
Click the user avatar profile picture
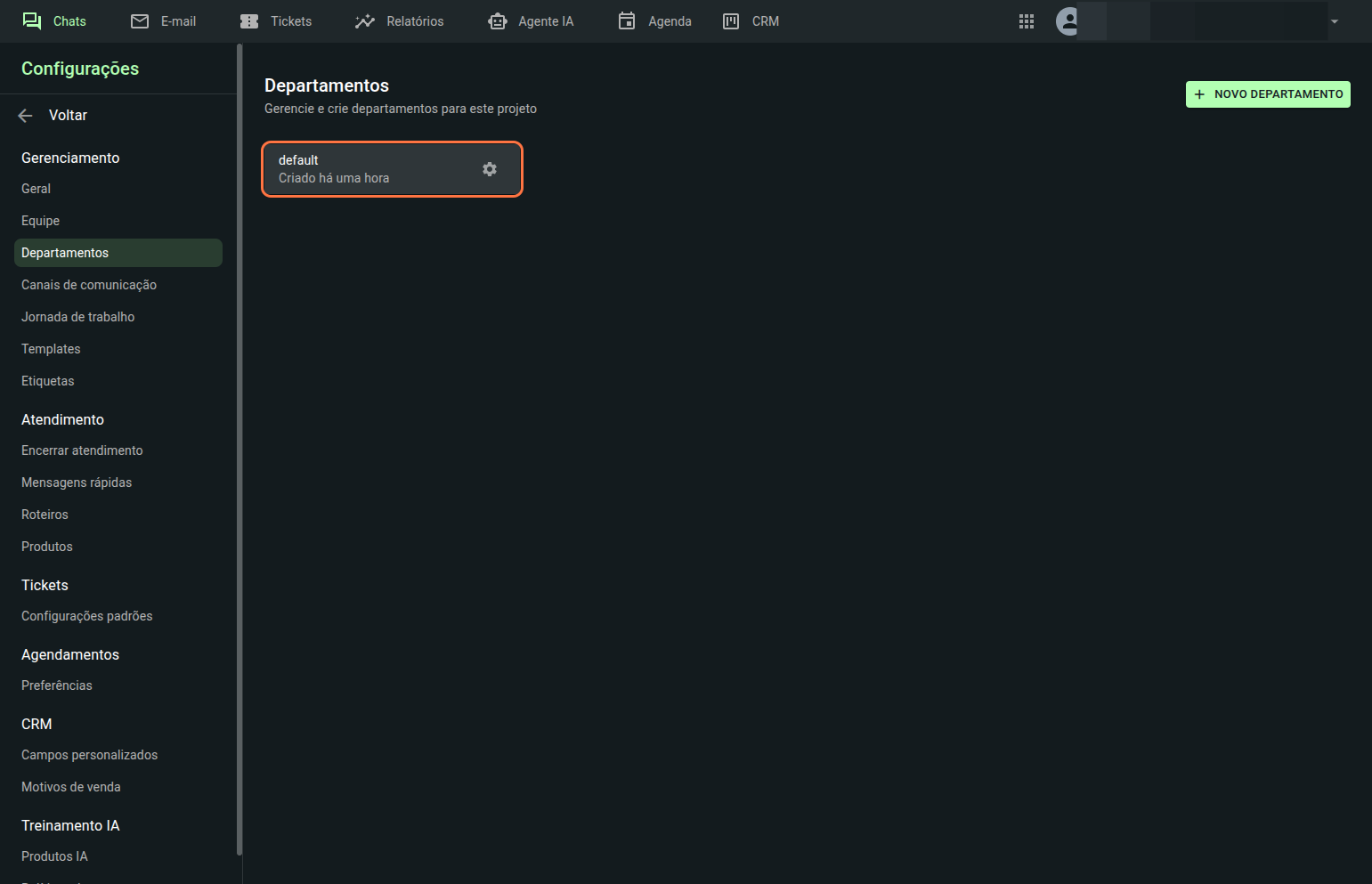[x=1068, y=21]
